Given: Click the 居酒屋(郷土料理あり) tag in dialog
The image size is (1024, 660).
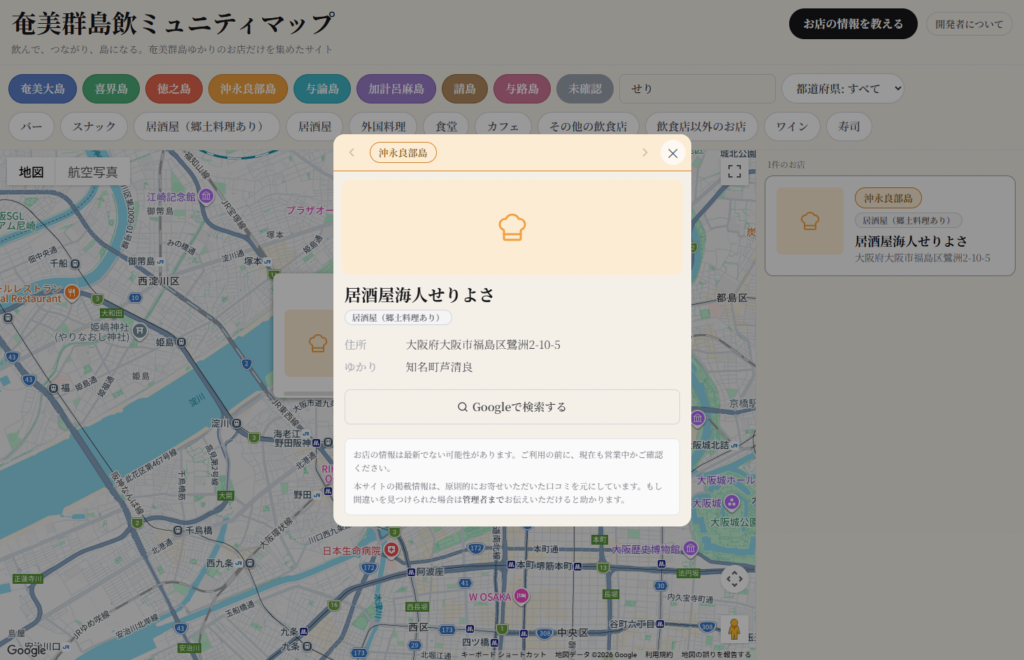Looking at the screenshot, I should pos(398,318).
